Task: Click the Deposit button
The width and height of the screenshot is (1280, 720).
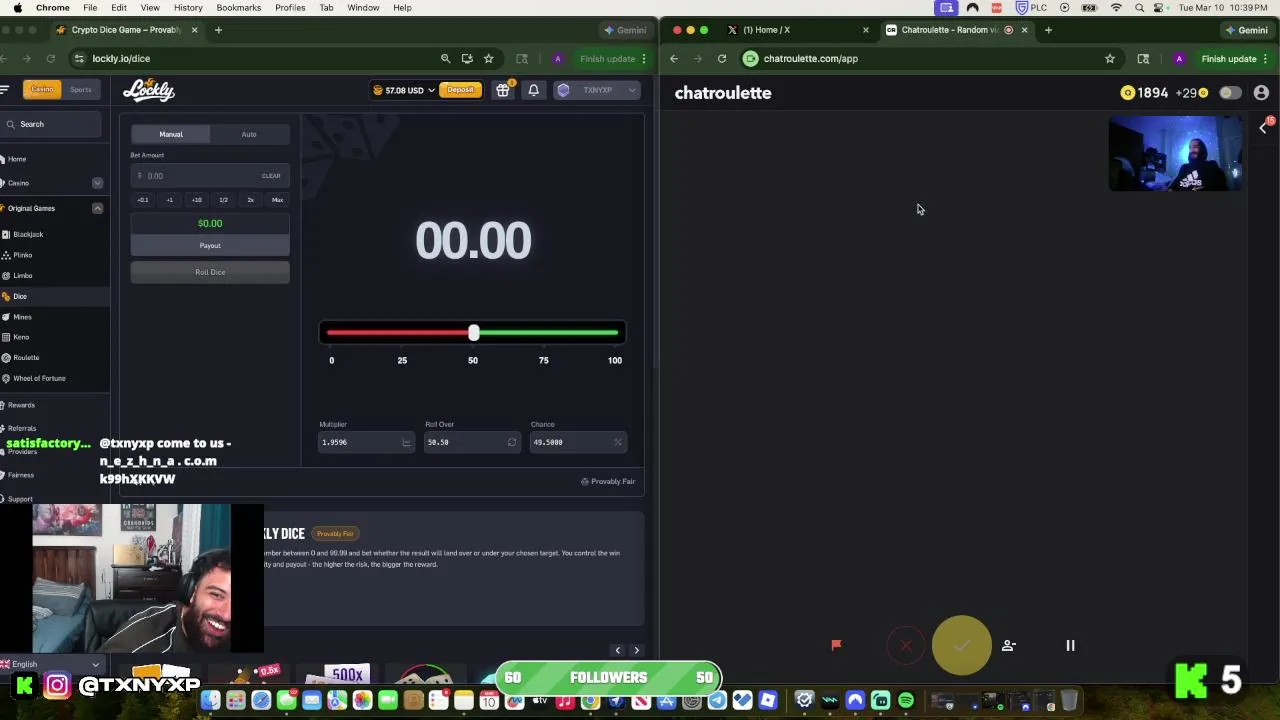Action: [460, 90]
